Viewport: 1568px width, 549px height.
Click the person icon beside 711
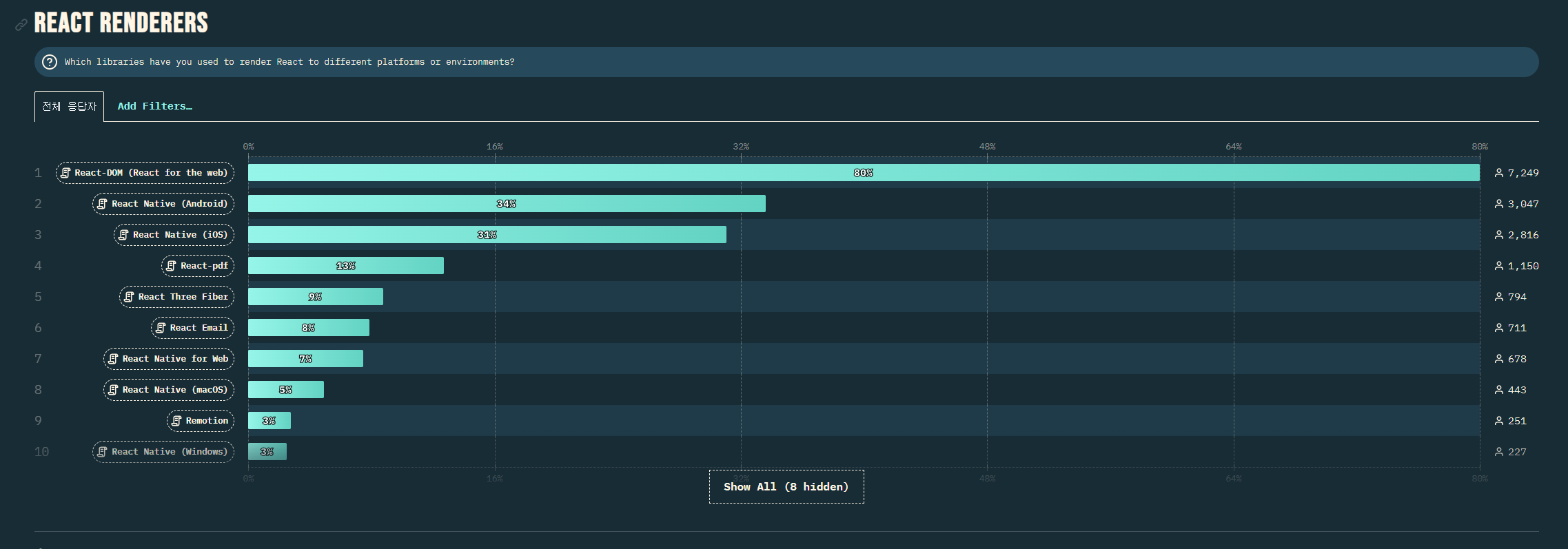click(x=1499, y=328)
